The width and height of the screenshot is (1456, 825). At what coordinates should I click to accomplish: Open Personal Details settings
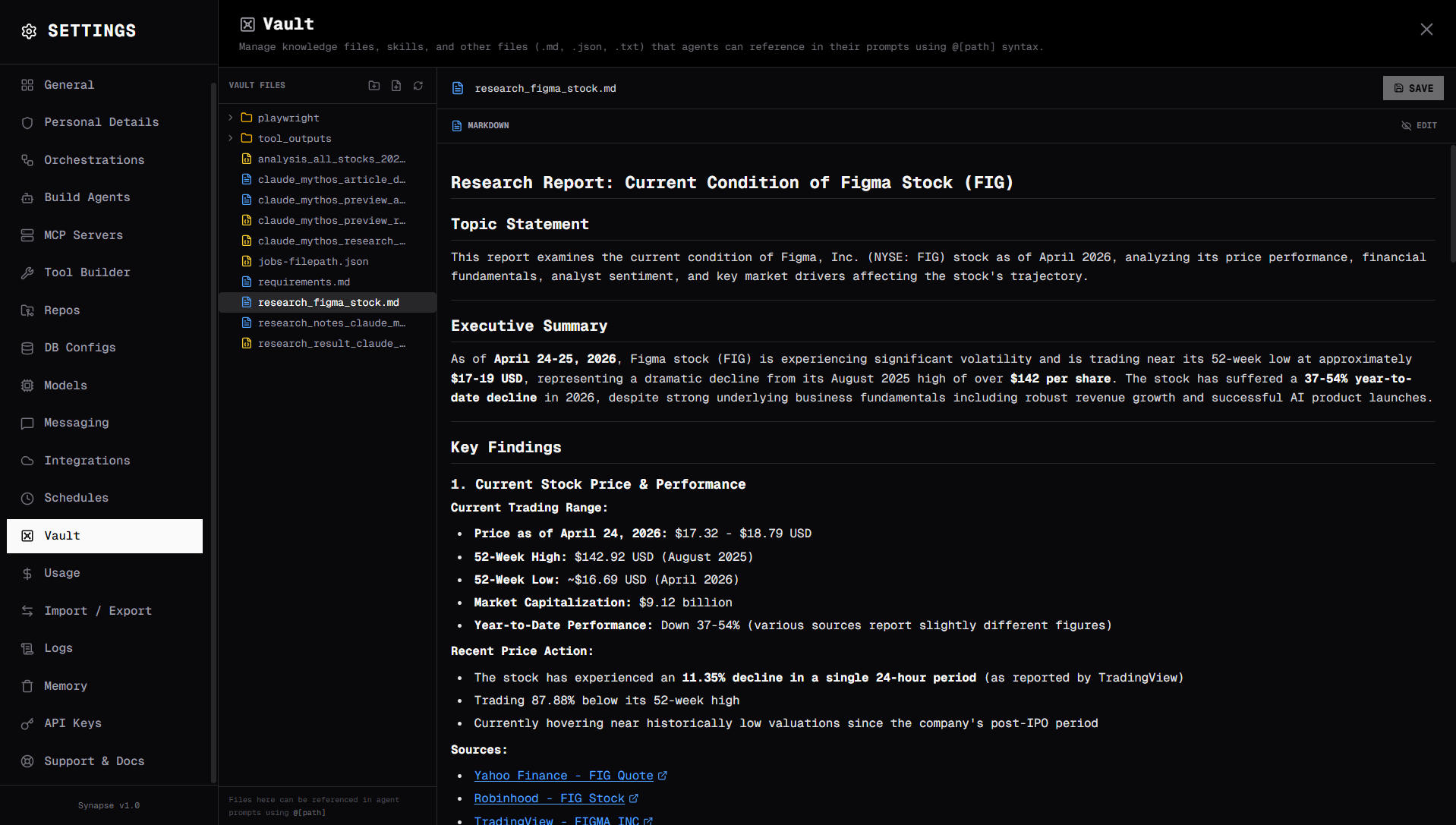click(105, 122)
